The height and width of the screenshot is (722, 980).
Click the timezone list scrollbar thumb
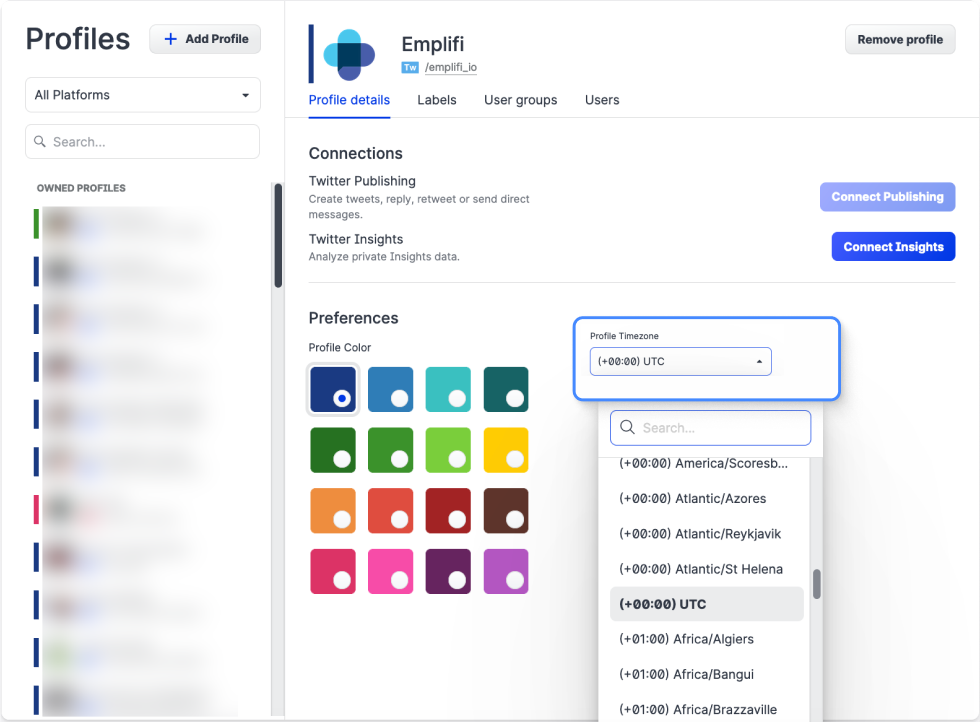tap(817, 584)
